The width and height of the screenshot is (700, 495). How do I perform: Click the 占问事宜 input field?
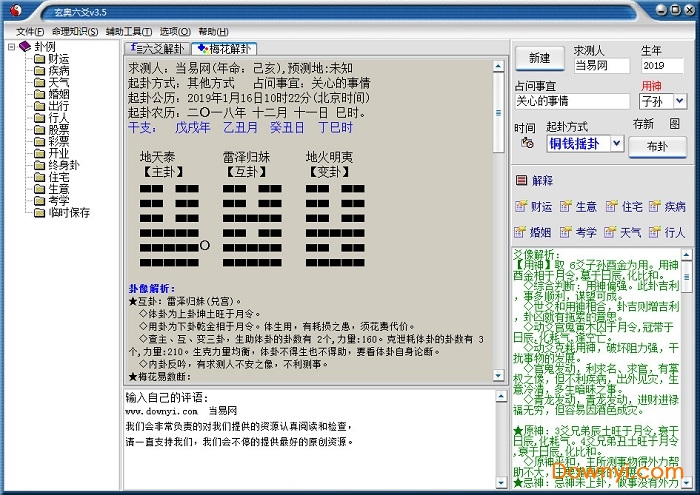tap(572, 101)
